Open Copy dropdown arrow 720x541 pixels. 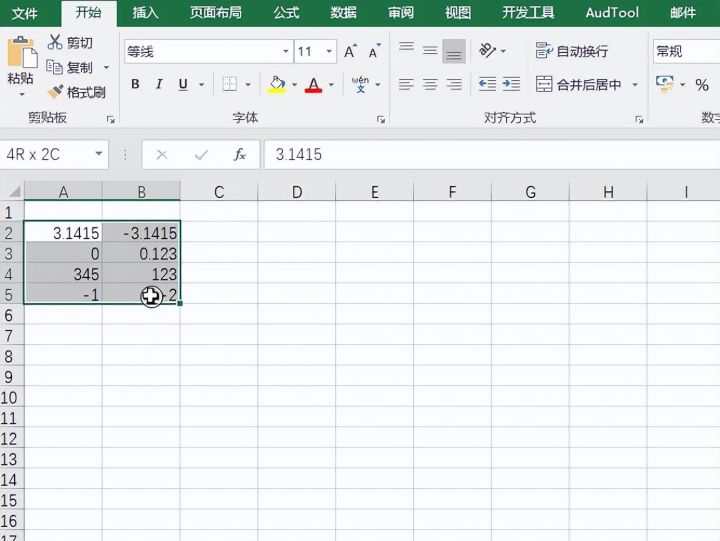tap(107, 68)
